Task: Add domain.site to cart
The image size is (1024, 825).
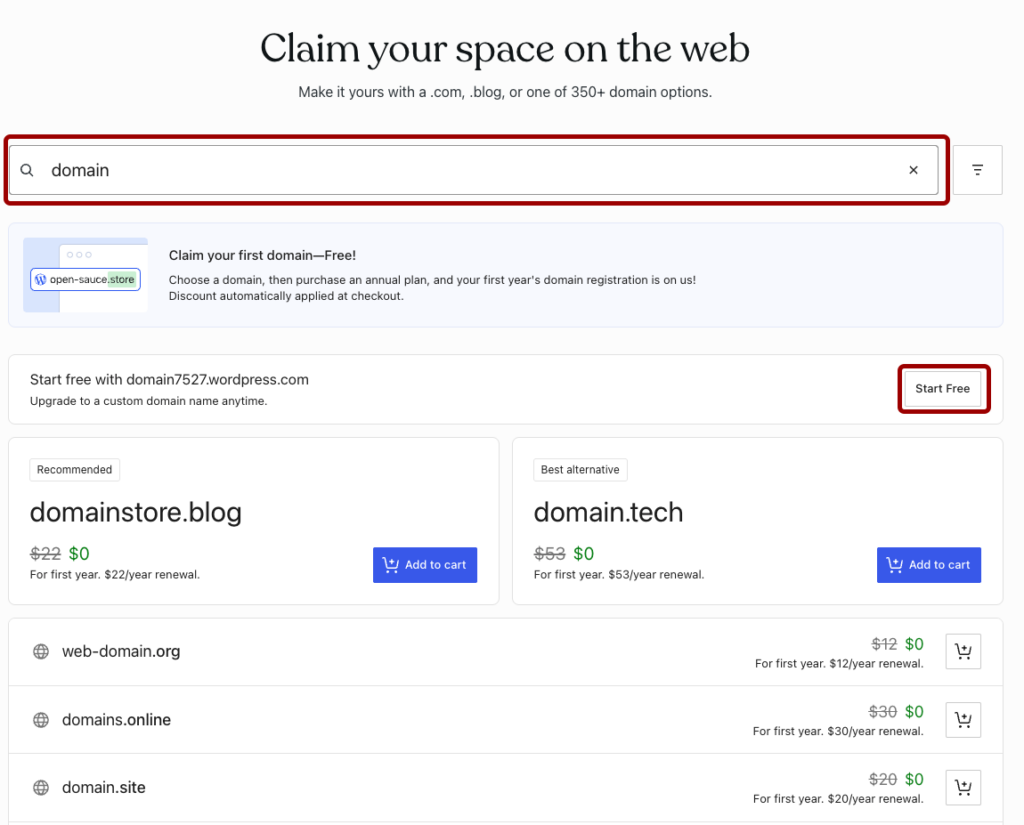Action: pyautogui.click(x=963, y=787)
